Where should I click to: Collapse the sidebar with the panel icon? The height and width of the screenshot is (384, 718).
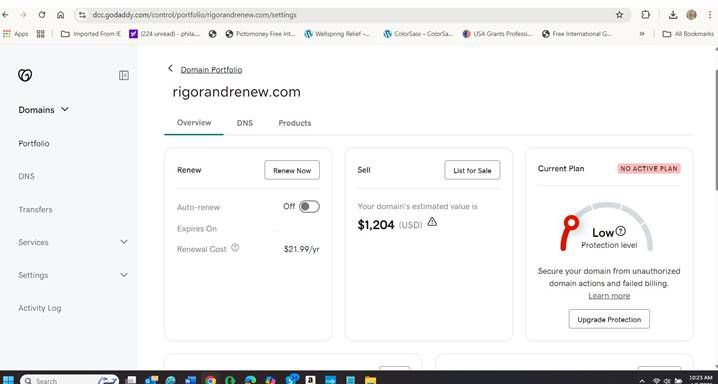coord(124,75)
